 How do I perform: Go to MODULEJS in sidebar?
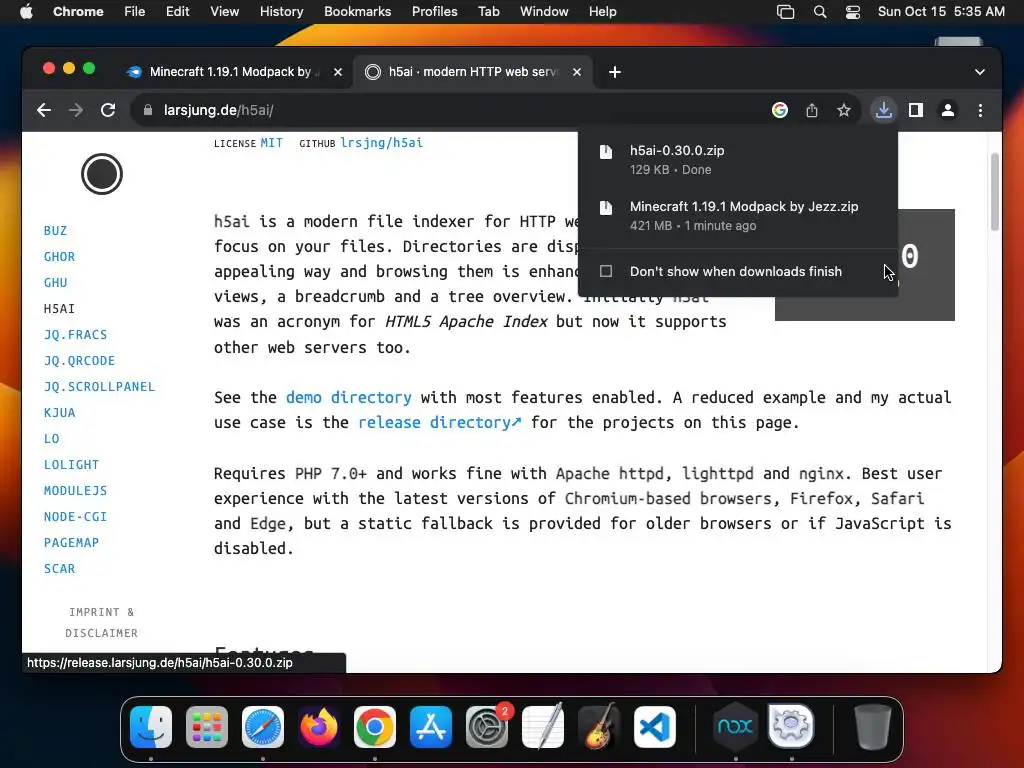pos(75,490)
